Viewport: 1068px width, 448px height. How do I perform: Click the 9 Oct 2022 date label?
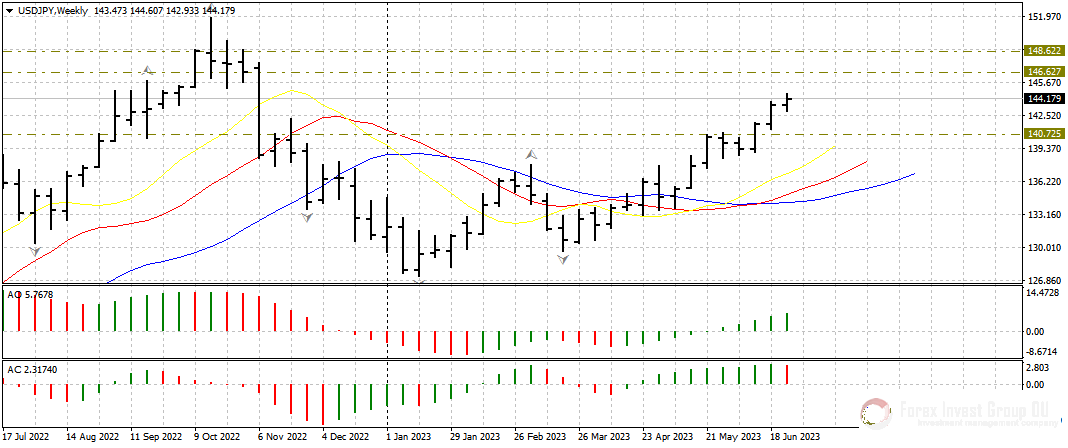point(217,437)
